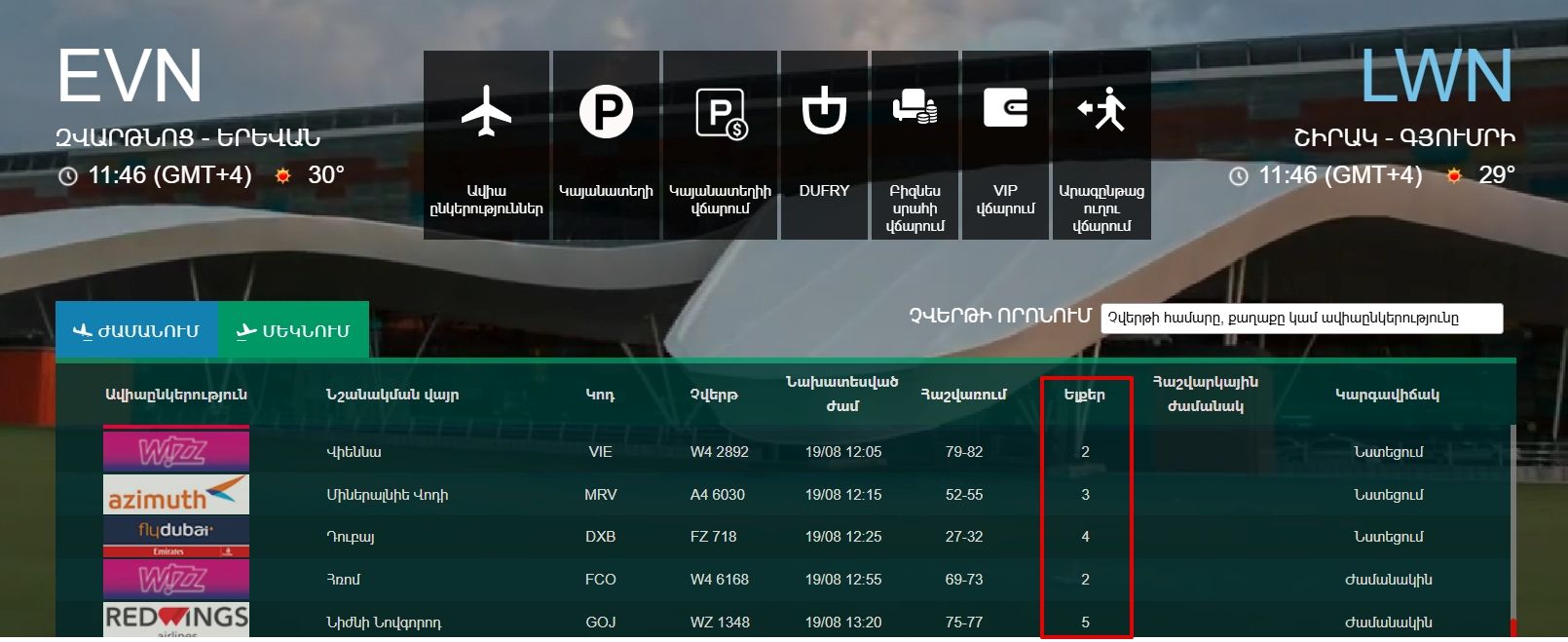Open the DUFRY shop icon
The image size is (1568, 642).
(824, 111)
